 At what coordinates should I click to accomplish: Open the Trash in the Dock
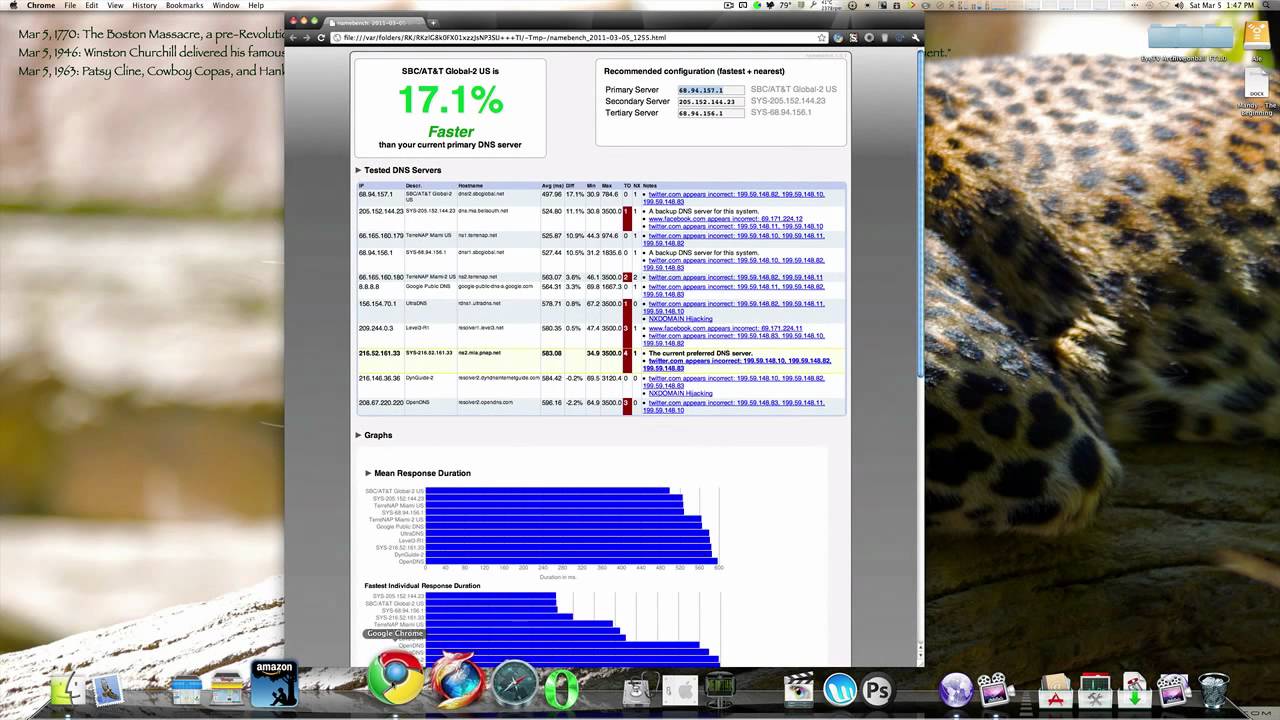click(1213, 689)
